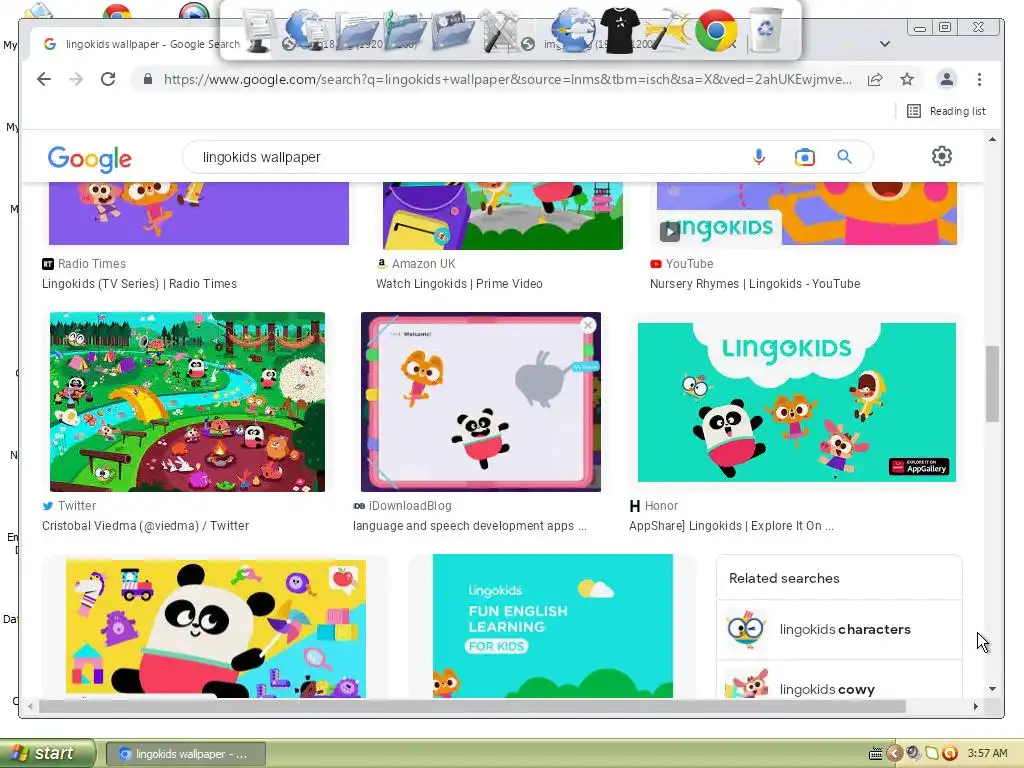Click the horizontal scrollbar thumb
The height and width of the screenshot is (768, 1024).
pos(472,706)
